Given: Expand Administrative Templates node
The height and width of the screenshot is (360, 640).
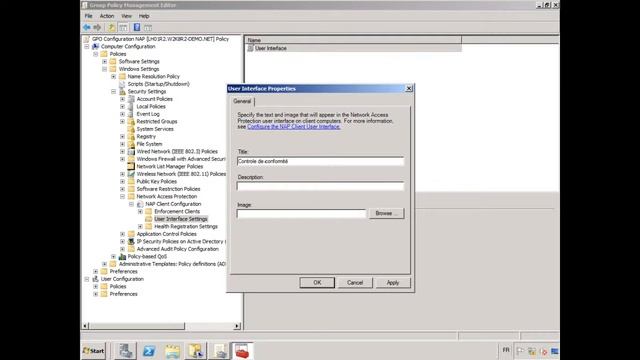Looking at the screenshot, I should pos(104,264).
